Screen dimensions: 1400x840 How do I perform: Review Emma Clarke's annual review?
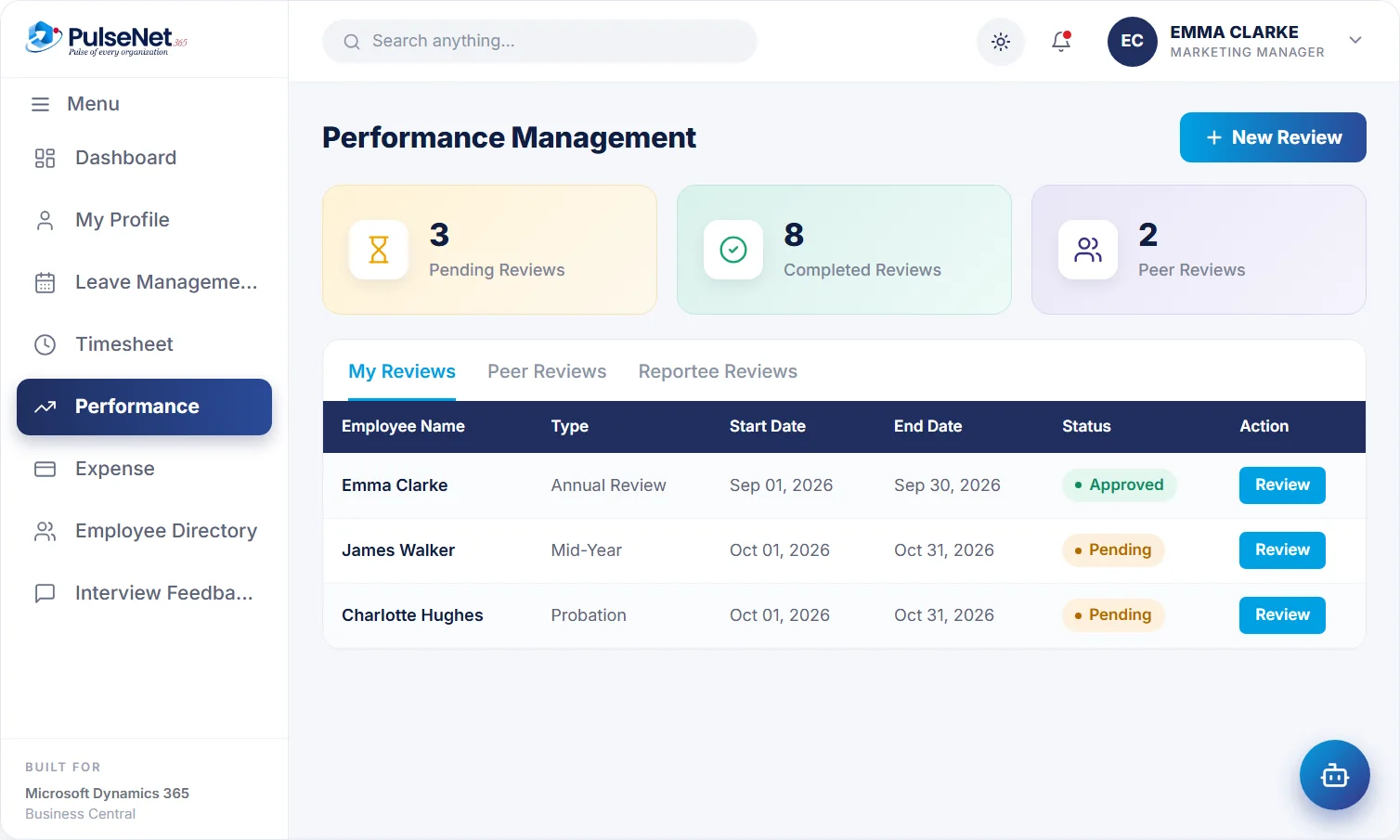(1282, 485)
